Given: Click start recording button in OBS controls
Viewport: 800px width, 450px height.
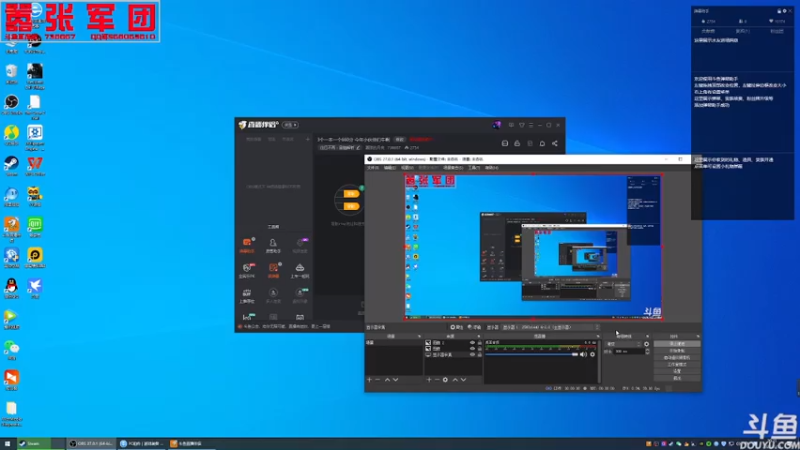Looking at the screenshot, I should point(677,351).
